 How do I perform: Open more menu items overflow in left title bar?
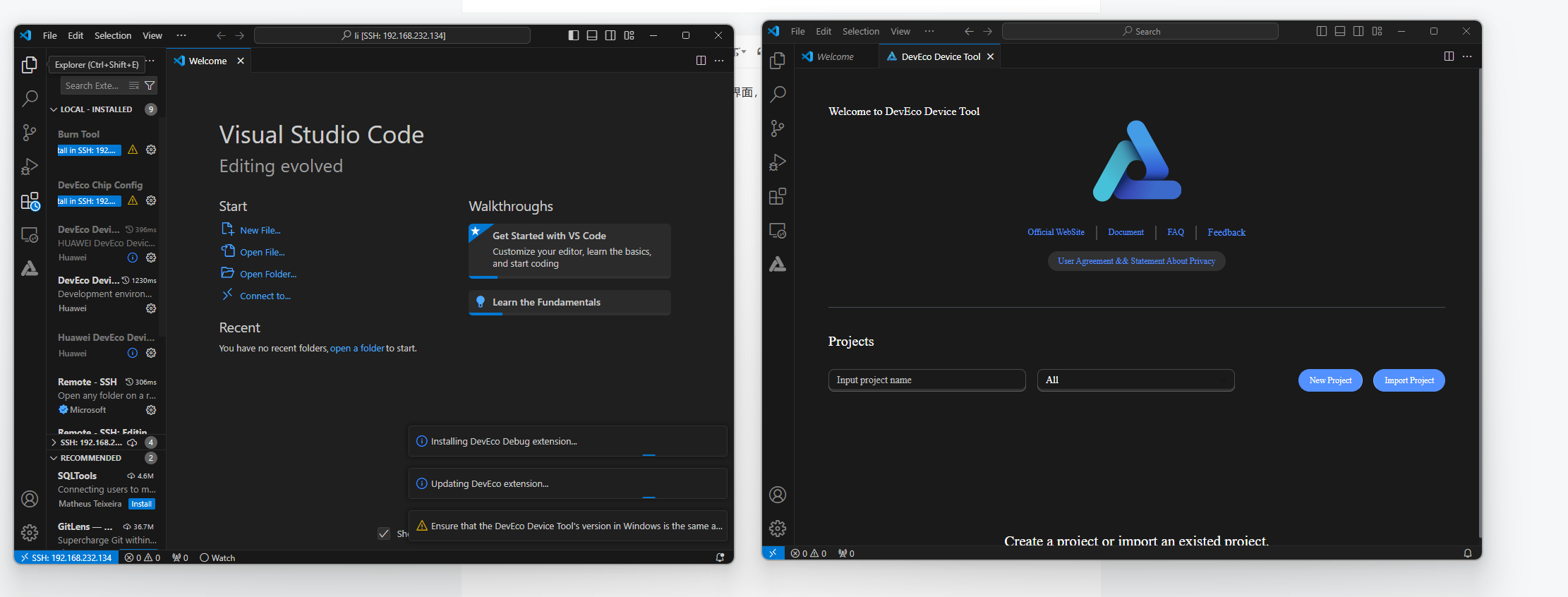click(x=181, y=35)
